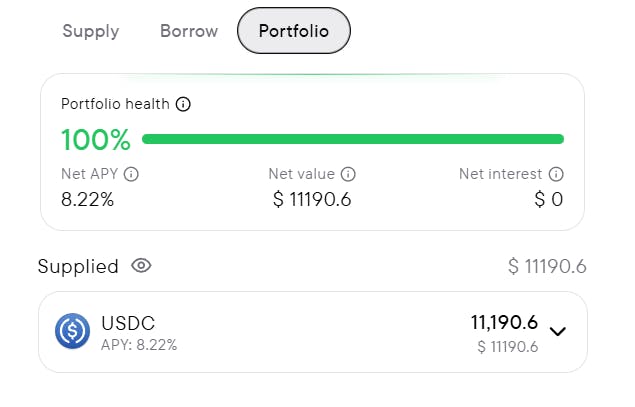Click the Net value info icon
This screenshot has width=635, height=407.
point(348,174)
